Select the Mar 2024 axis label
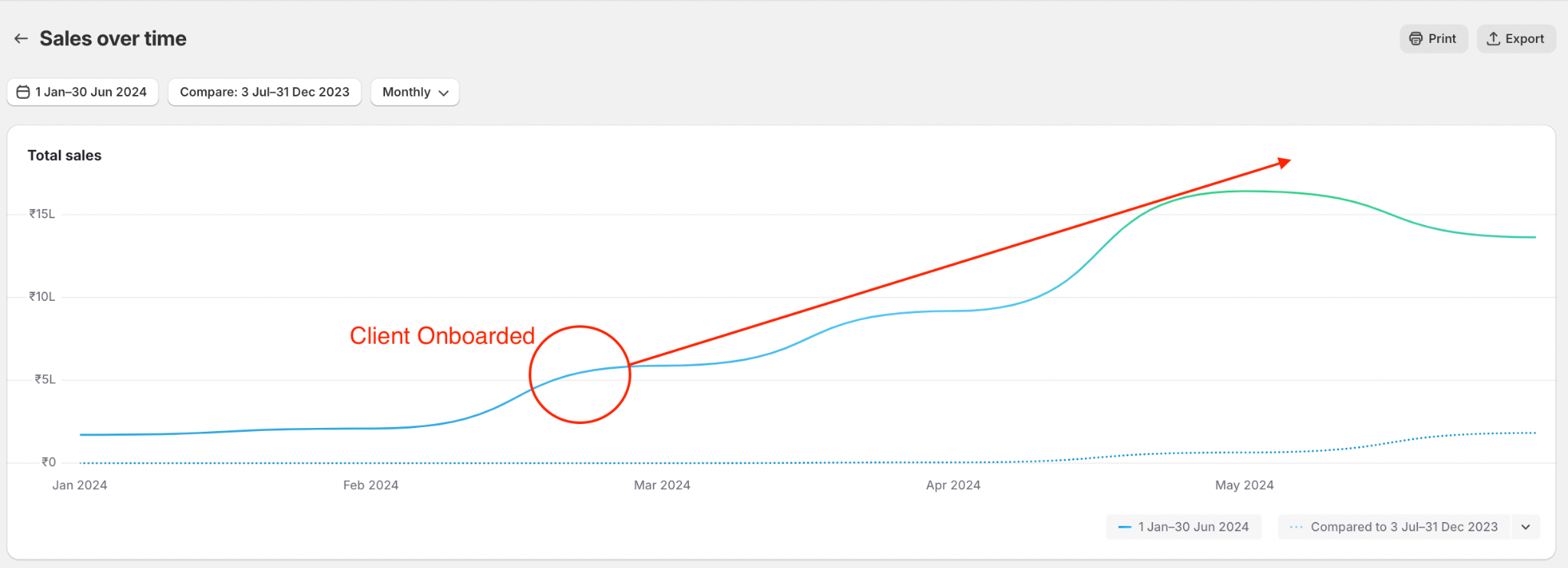Screen dimensions: 1568x568 click(x=662, y=485)
